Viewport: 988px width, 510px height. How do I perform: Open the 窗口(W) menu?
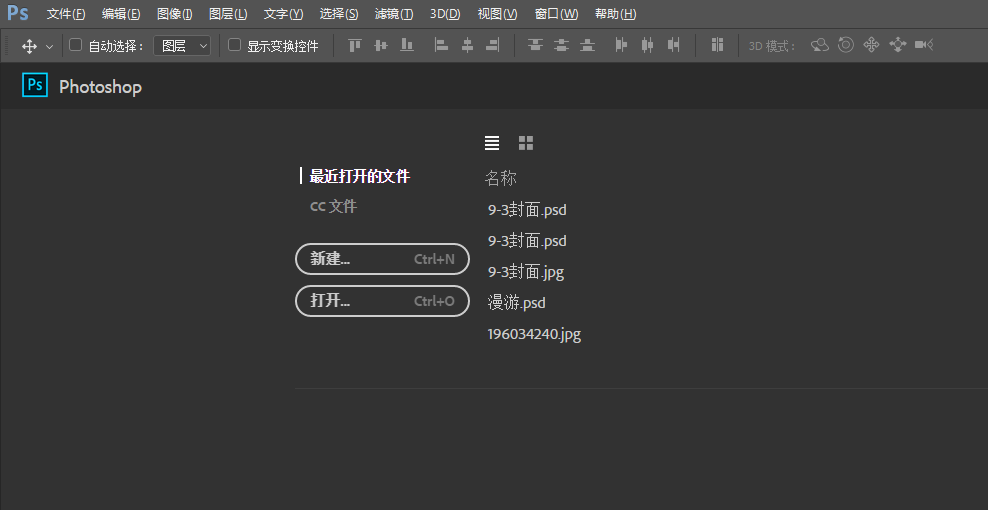coord(556,14)
